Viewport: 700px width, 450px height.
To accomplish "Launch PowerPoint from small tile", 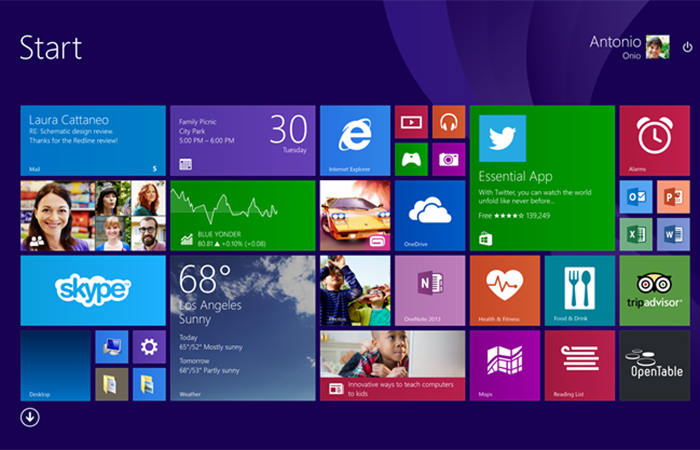I will click(674, 197).
